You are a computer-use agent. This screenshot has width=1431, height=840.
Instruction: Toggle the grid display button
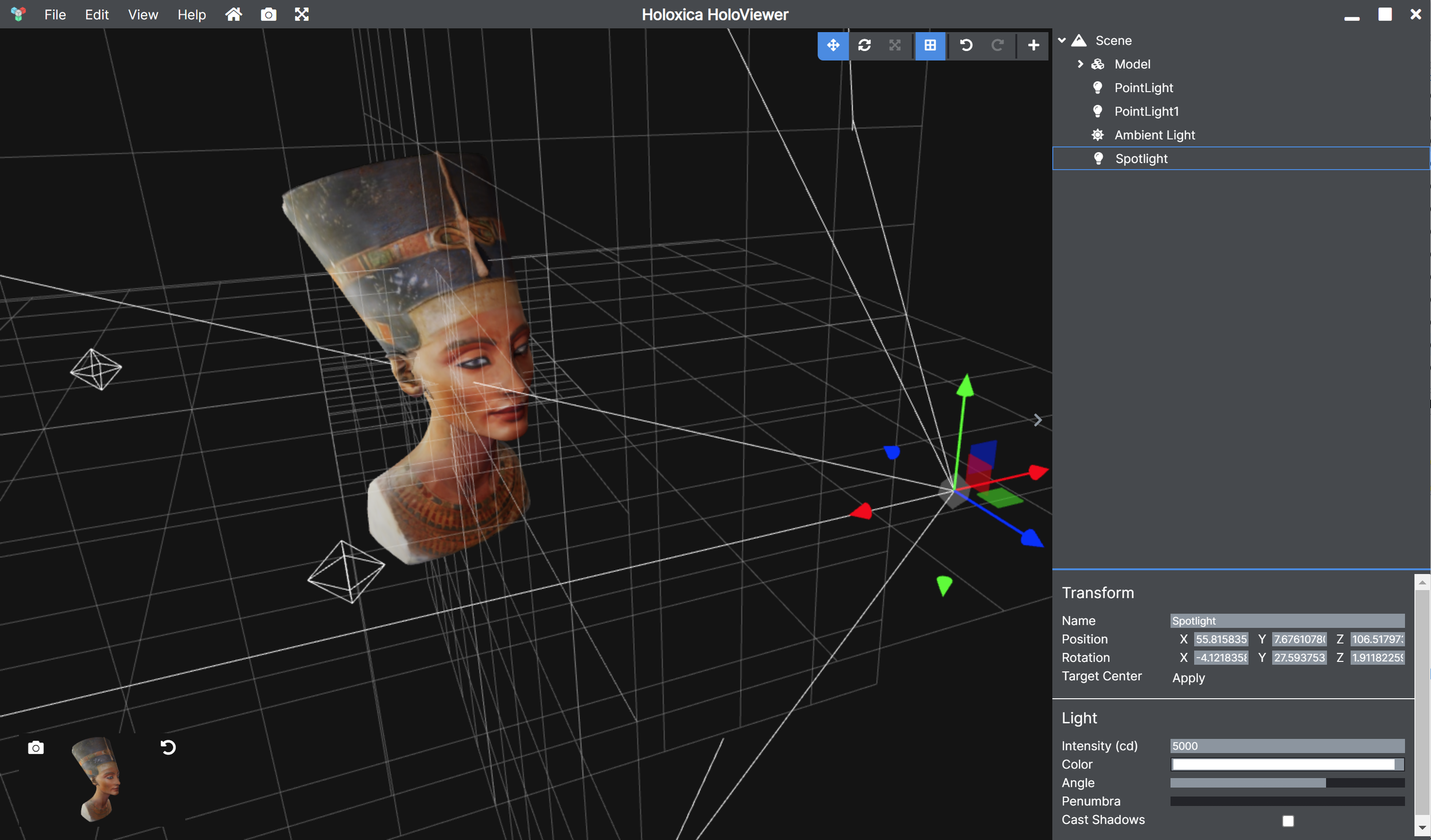930,45
